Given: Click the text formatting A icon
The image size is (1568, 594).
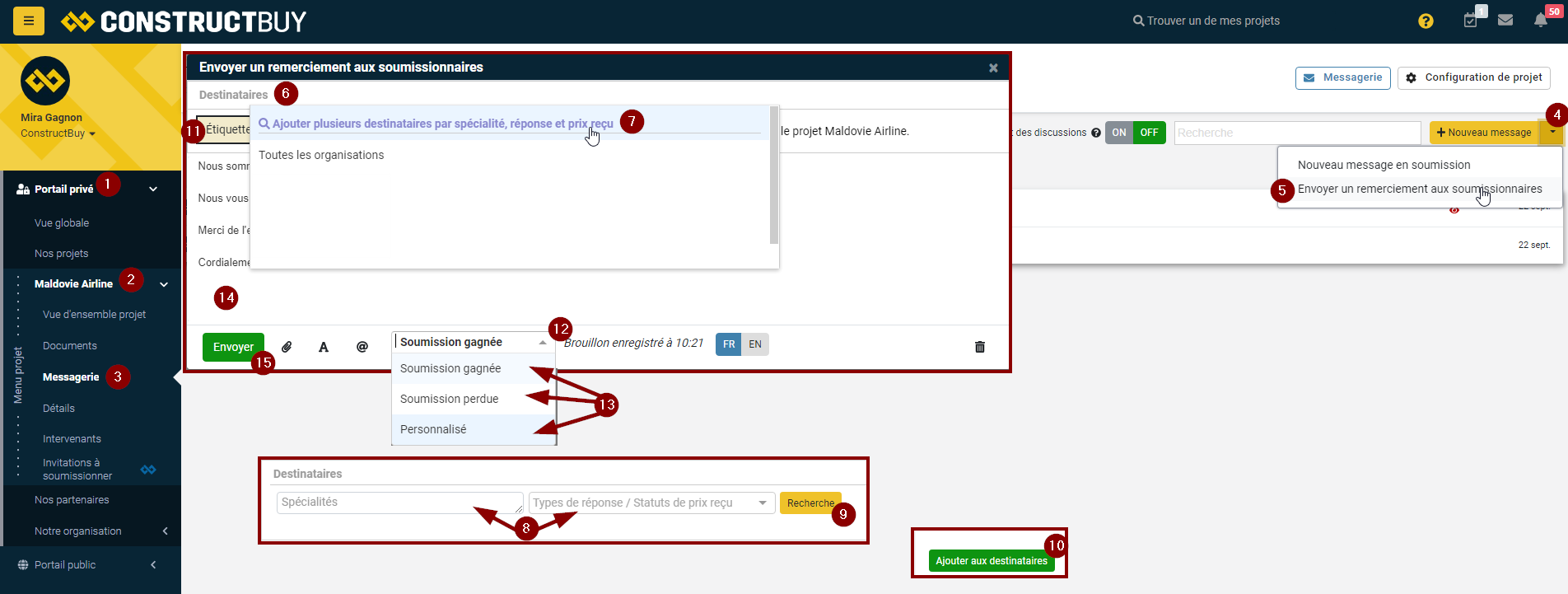Looking at the screenshot, I should pos(324,347).
